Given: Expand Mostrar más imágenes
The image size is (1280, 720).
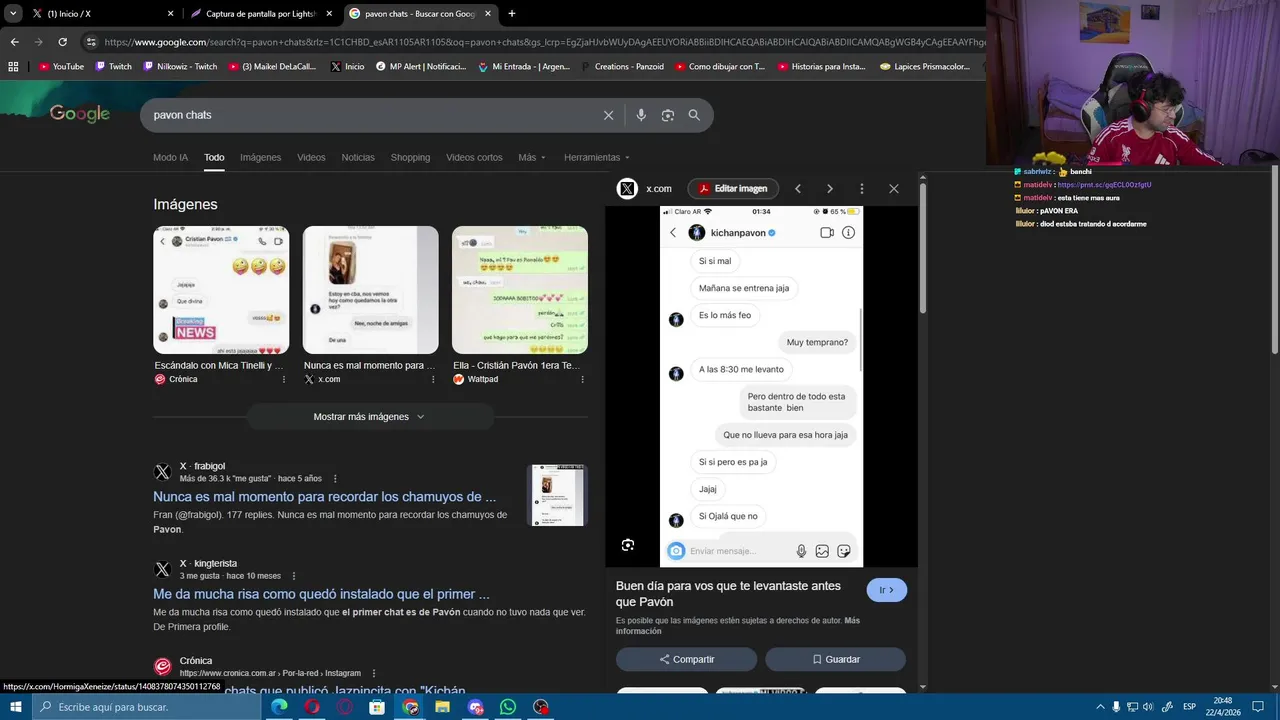Looking at the screenshot, I should (369, 417).
